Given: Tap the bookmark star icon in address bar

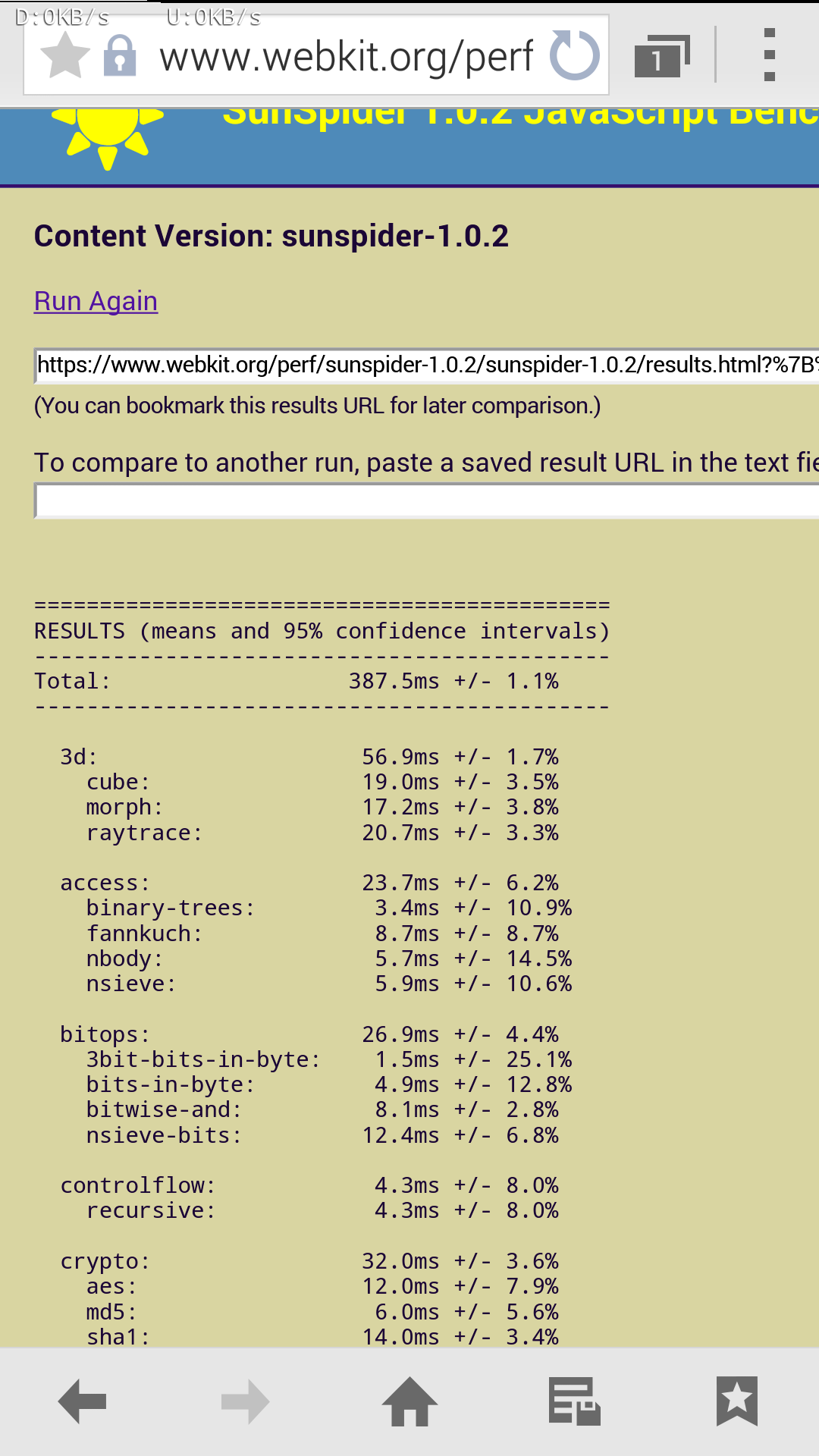Looking at the screenshot, I should 64,55.
